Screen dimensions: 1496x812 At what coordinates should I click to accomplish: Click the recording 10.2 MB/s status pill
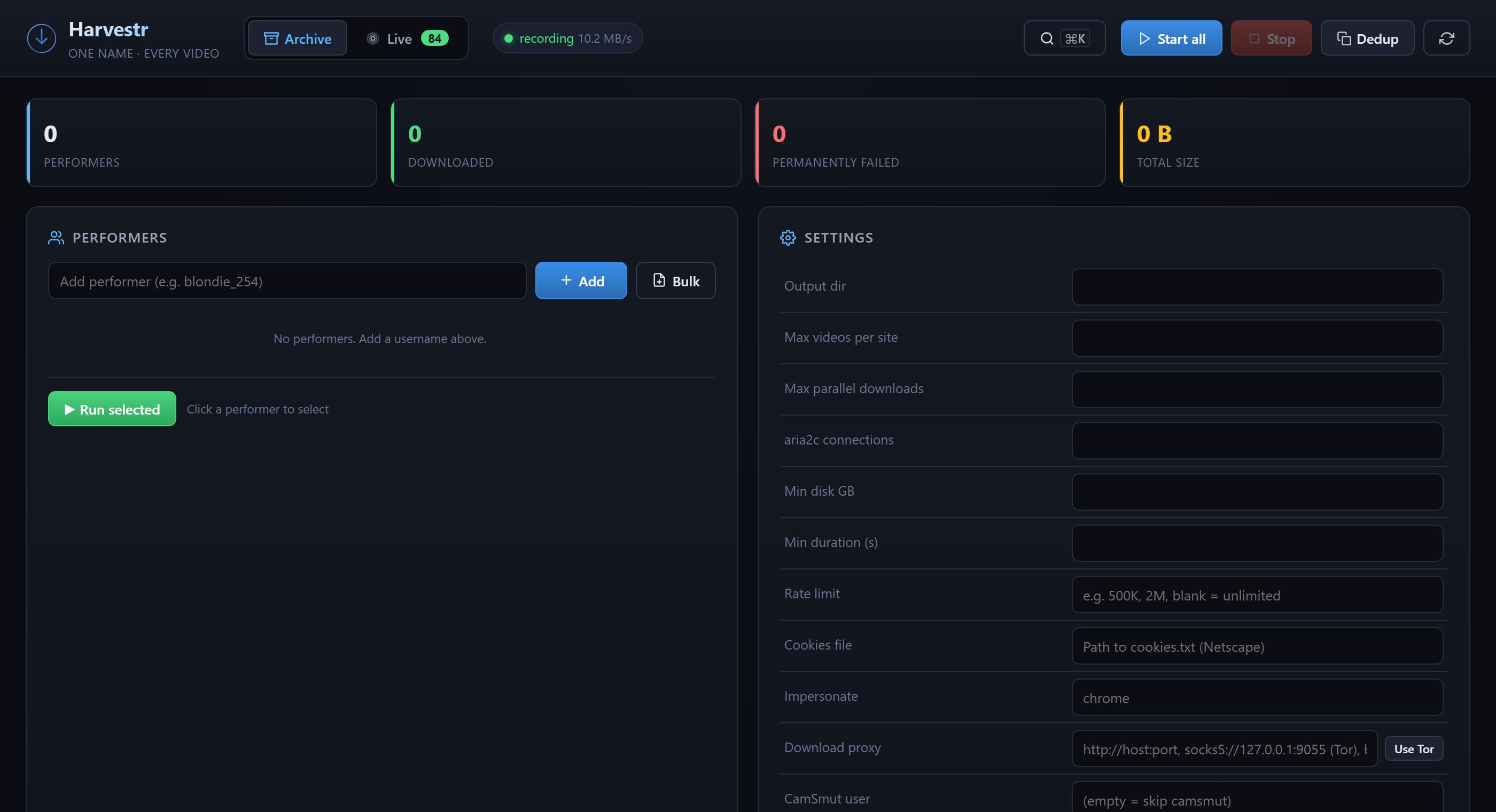coord(567,38)
